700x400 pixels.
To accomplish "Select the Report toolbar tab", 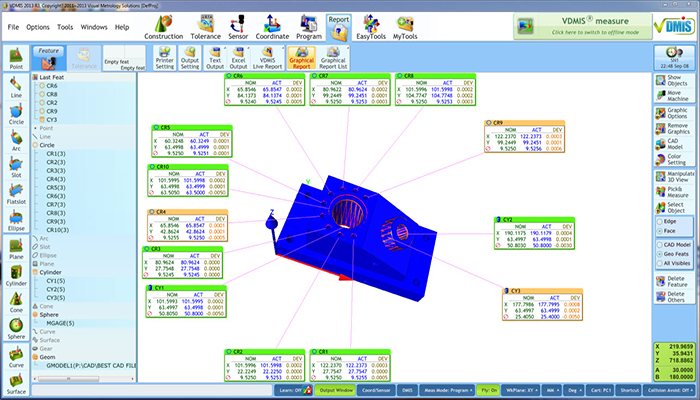I will tap(339, 28).
